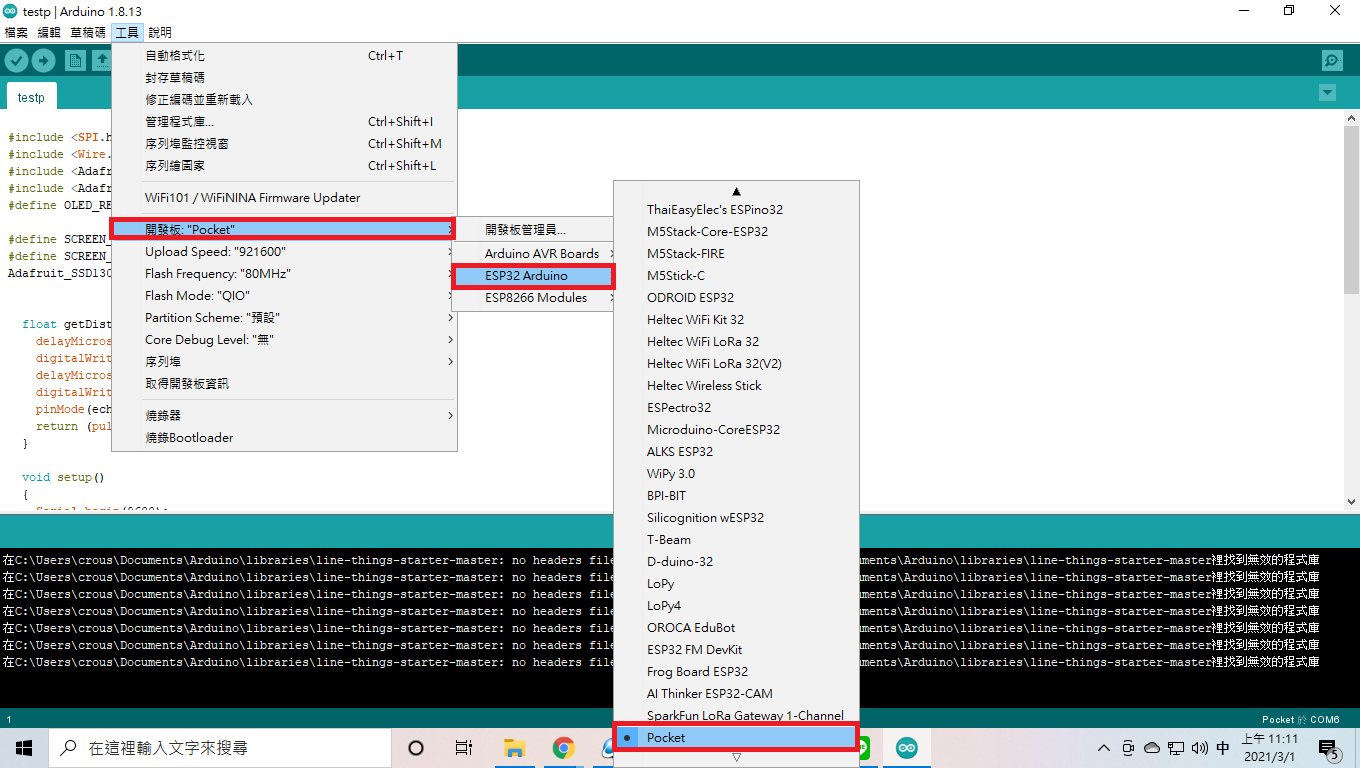The height and width of the screenshot is (768, 1360).
Task: Choose 修正編碼並重新載入 menu entry
Action: [284, 100]
